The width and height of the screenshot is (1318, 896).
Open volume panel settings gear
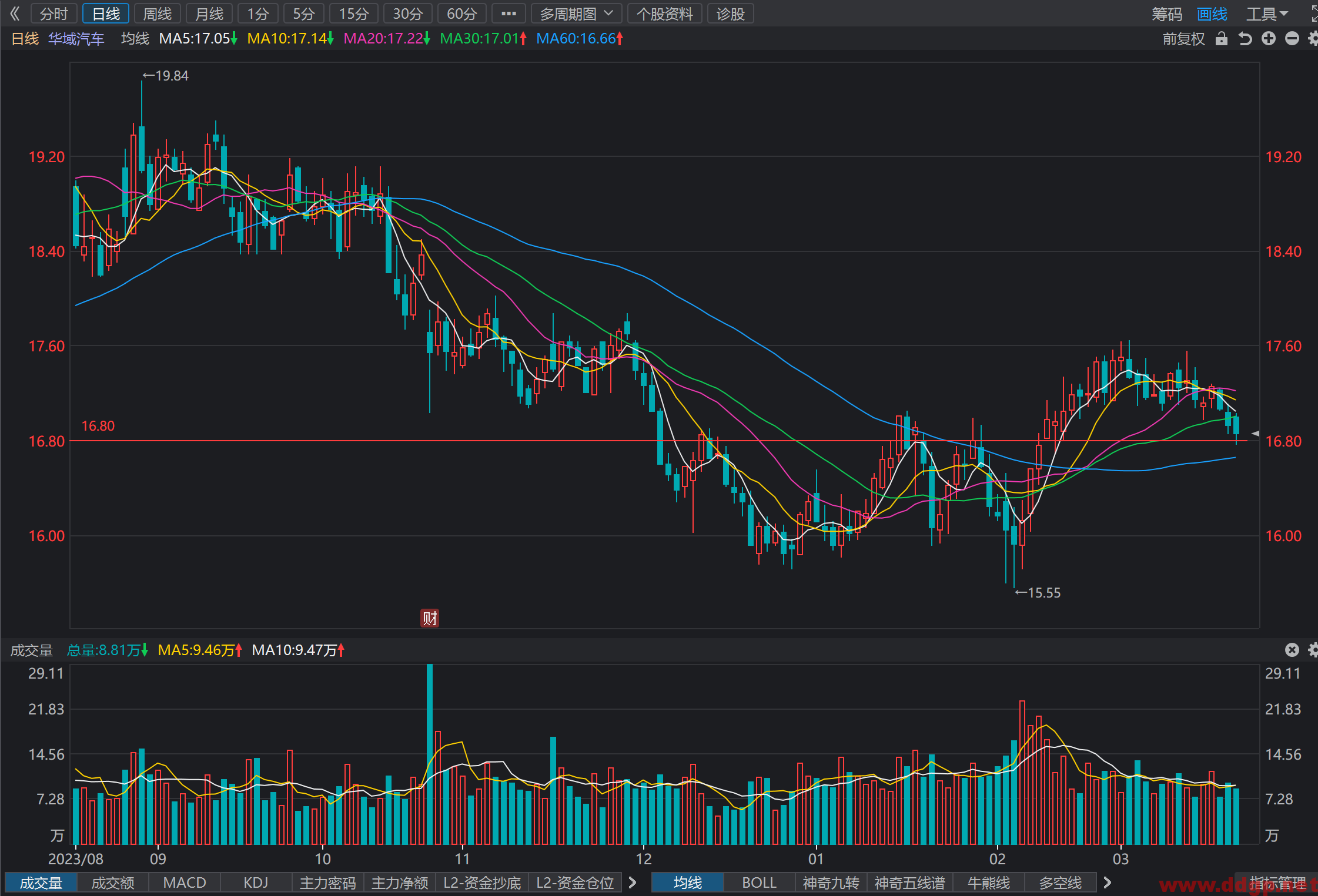(1313, 650)
